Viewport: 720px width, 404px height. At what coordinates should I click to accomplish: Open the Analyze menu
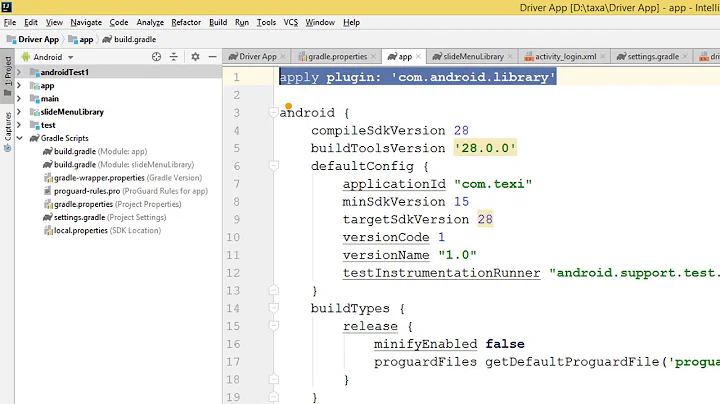(150, 22)
